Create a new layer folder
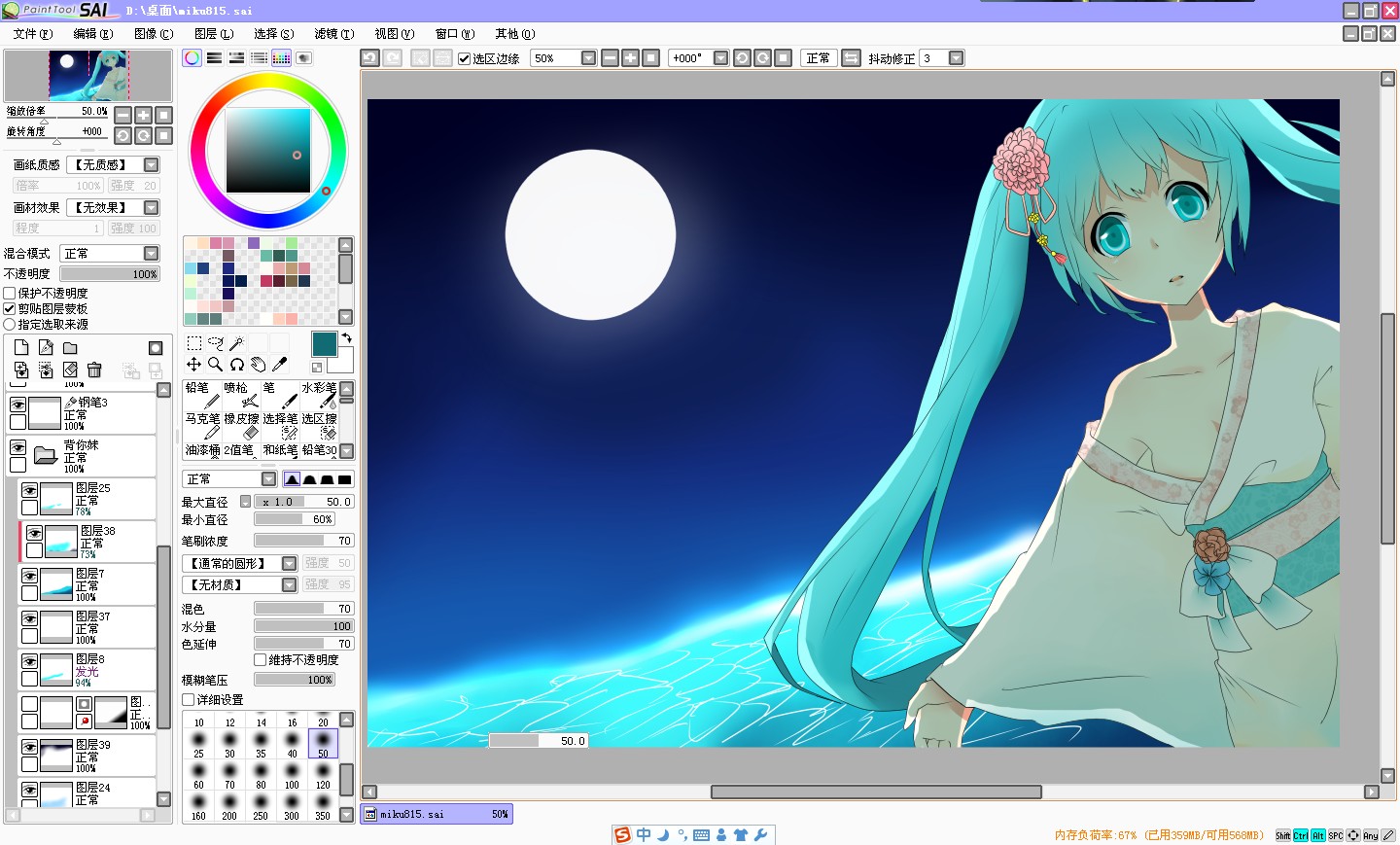 (70, 347)
